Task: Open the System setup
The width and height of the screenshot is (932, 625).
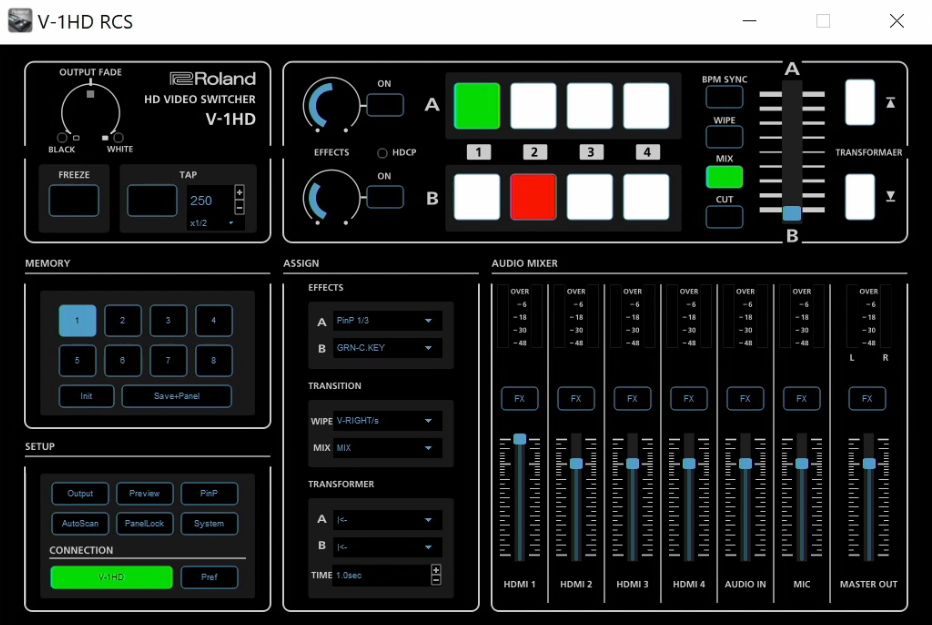Action: (209, 523)
